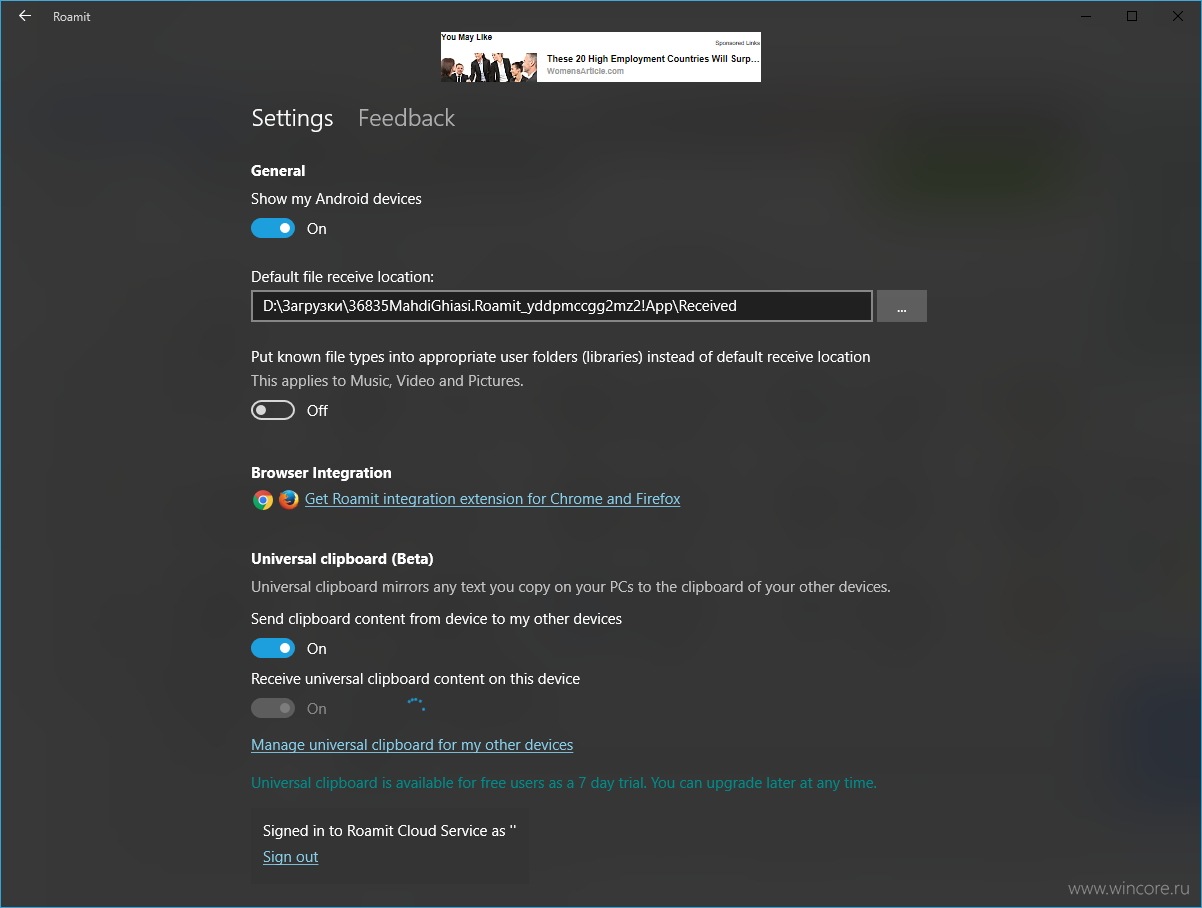Go back with the arrow icon
The image size is (1202, 908).
[x=25, y=16]
